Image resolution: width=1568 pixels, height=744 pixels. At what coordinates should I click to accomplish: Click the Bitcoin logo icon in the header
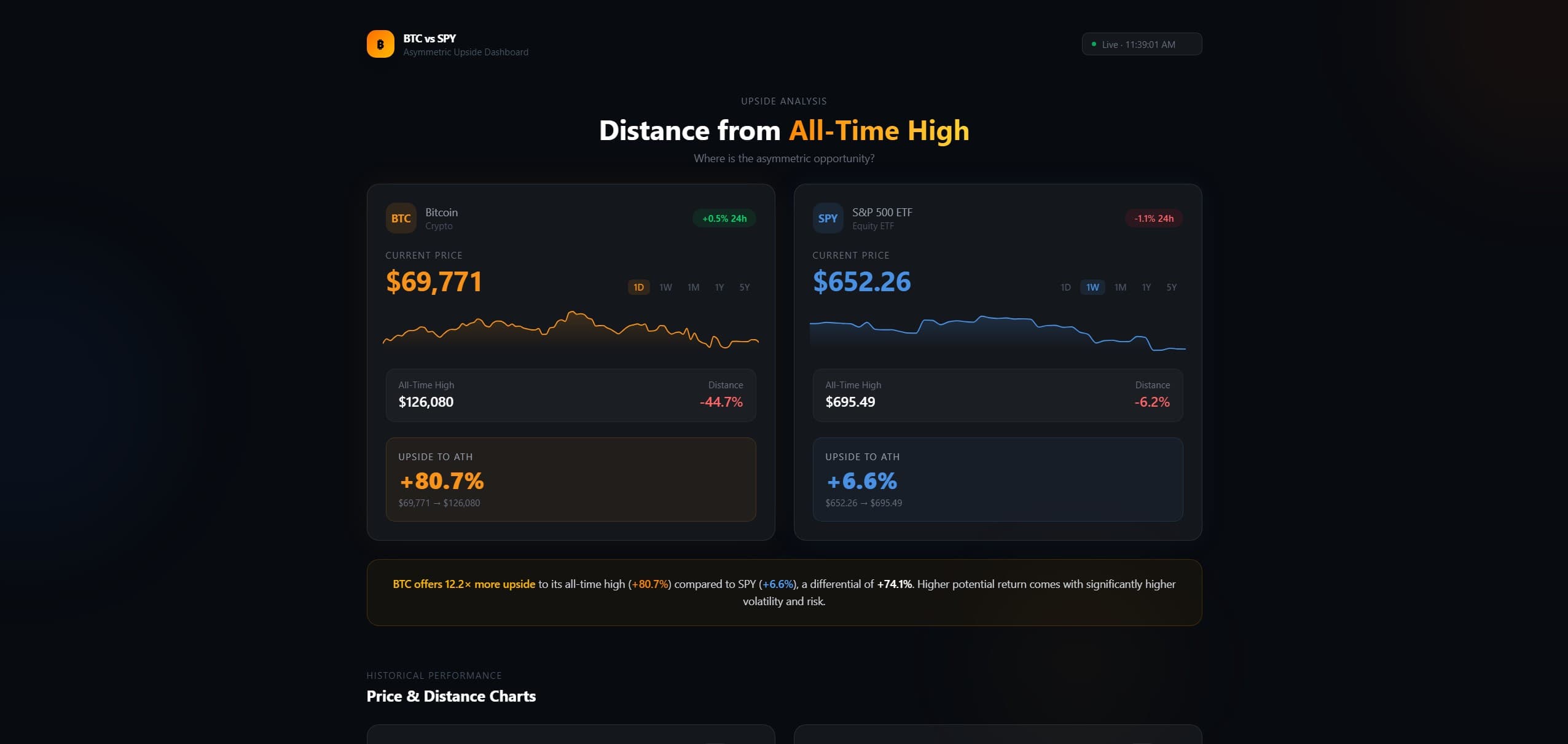(x=380, y=44)
